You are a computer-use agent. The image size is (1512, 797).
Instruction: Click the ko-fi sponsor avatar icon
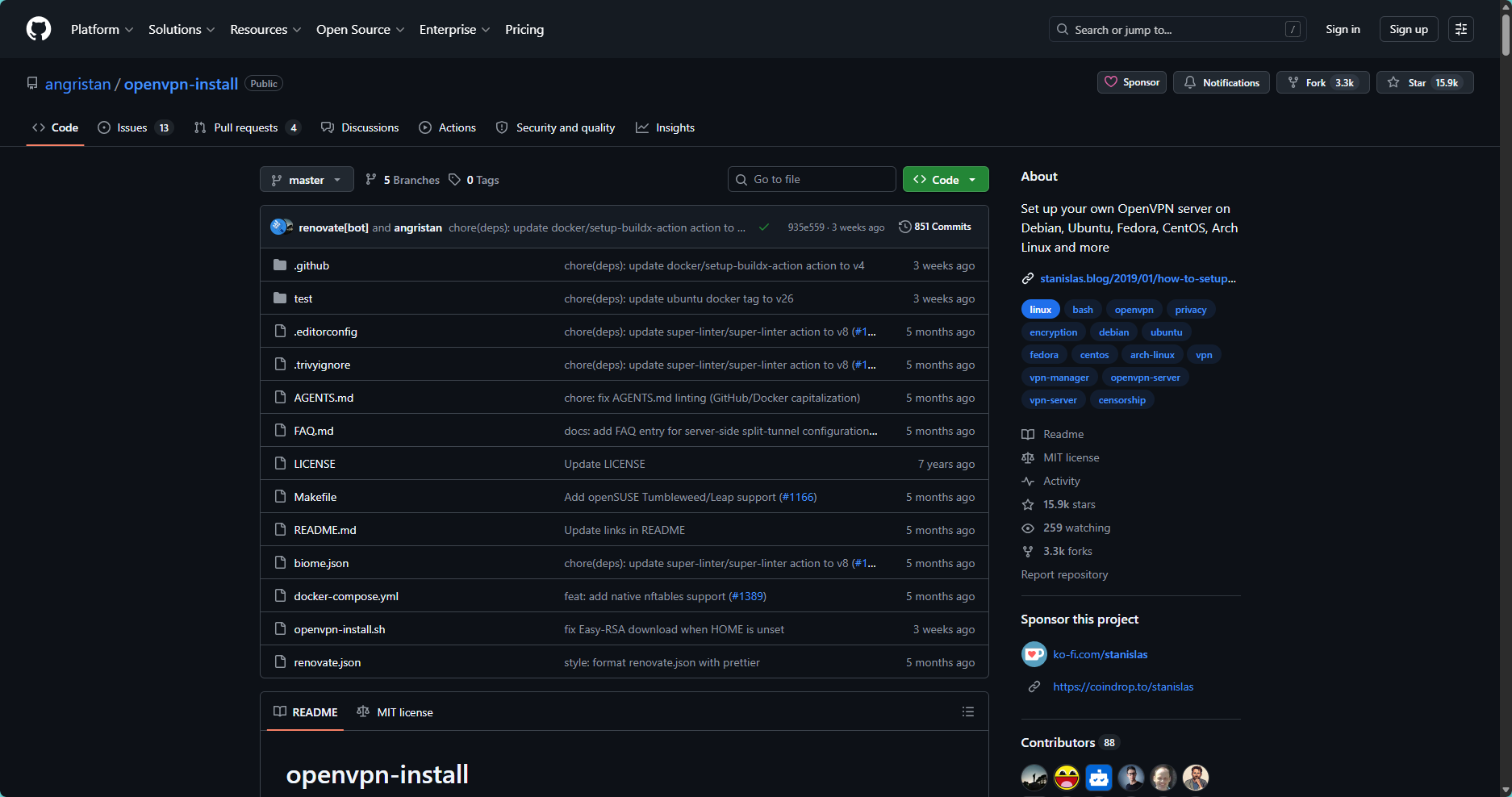click(x=1034, y=654)
